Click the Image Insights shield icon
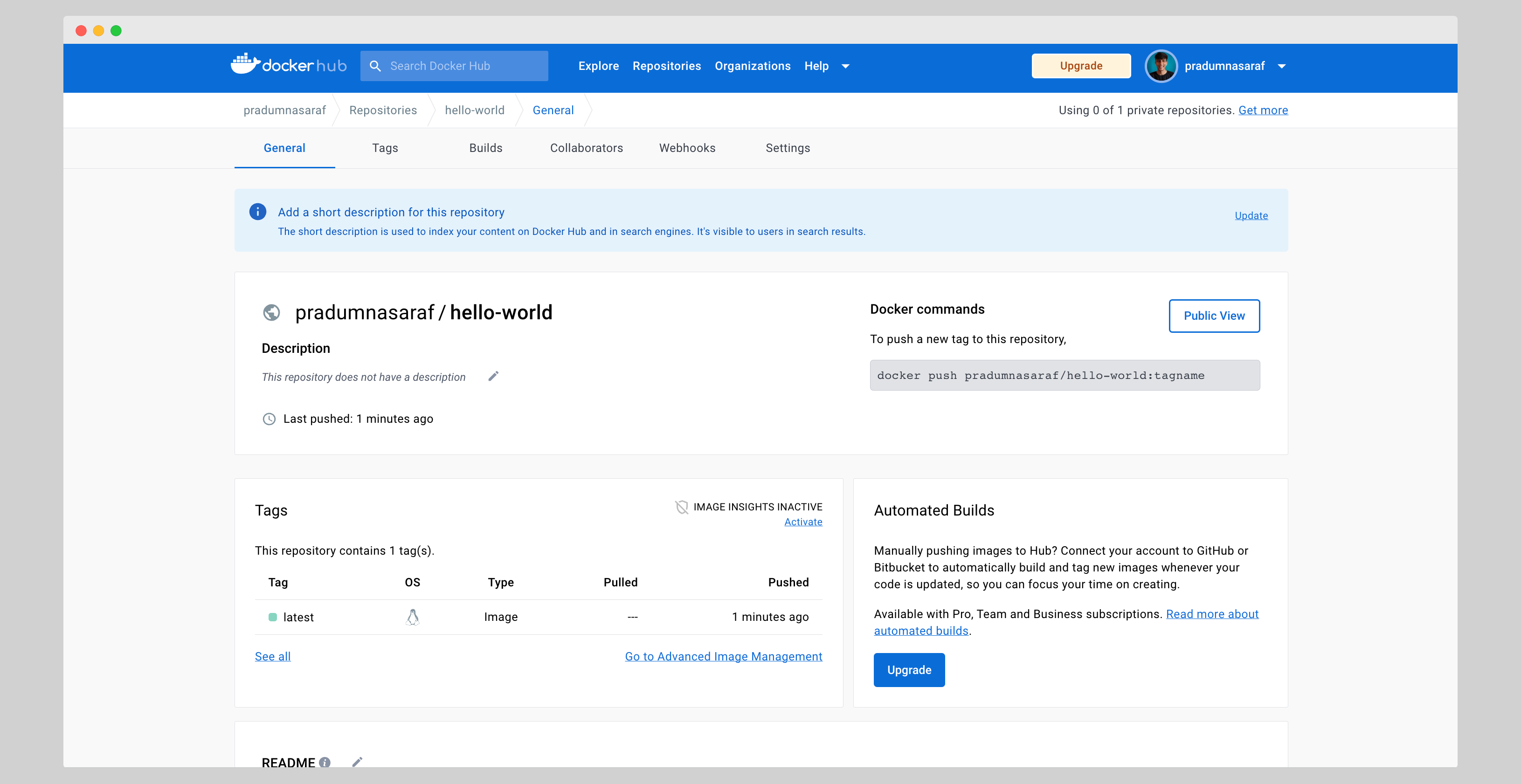The height and width of the screenshot is (784, 1521). (681, 507)
